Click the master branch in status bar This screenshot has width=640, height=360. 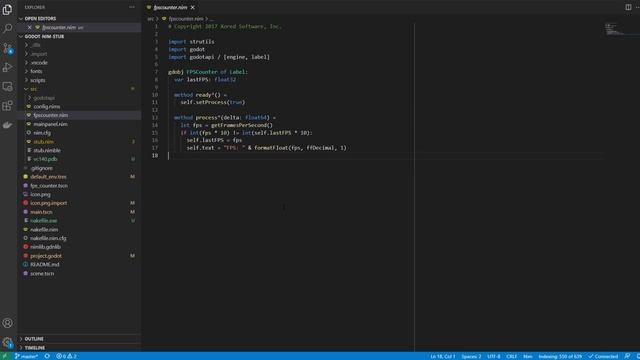pos(26,356)
